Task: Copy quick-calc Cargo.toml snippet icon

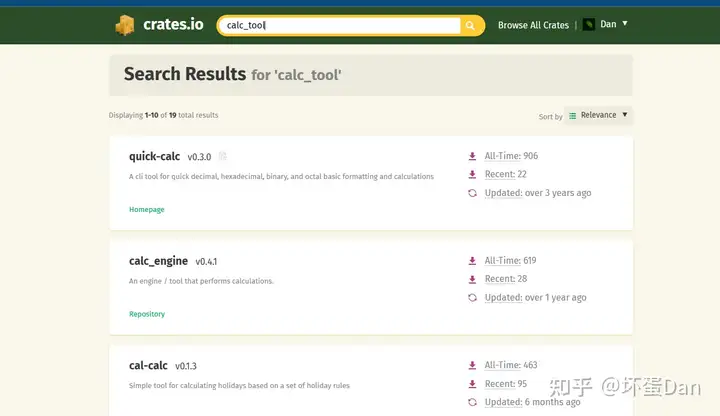Action: click(223, 157)
